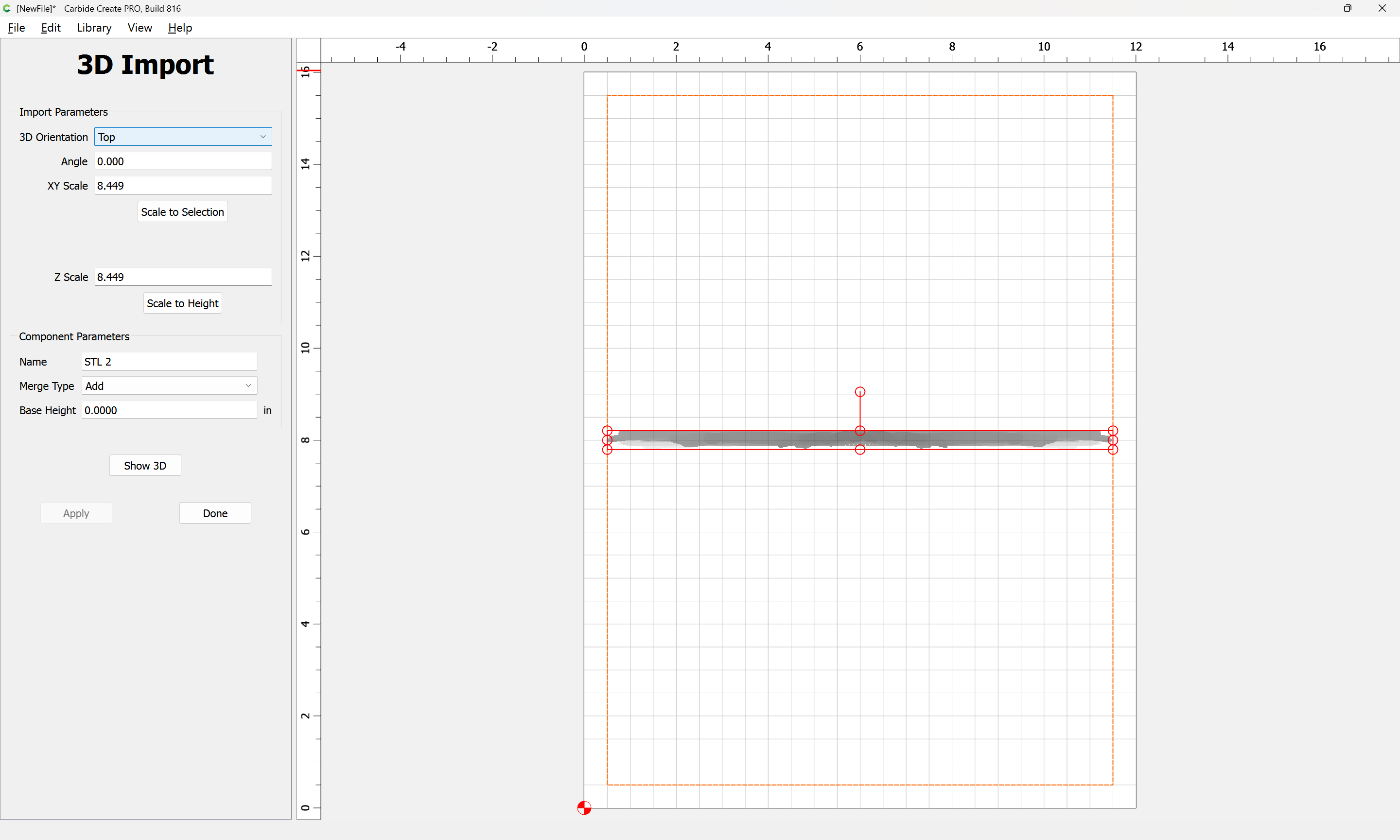
Task: Open the Library menu
Action: (94, 28)
